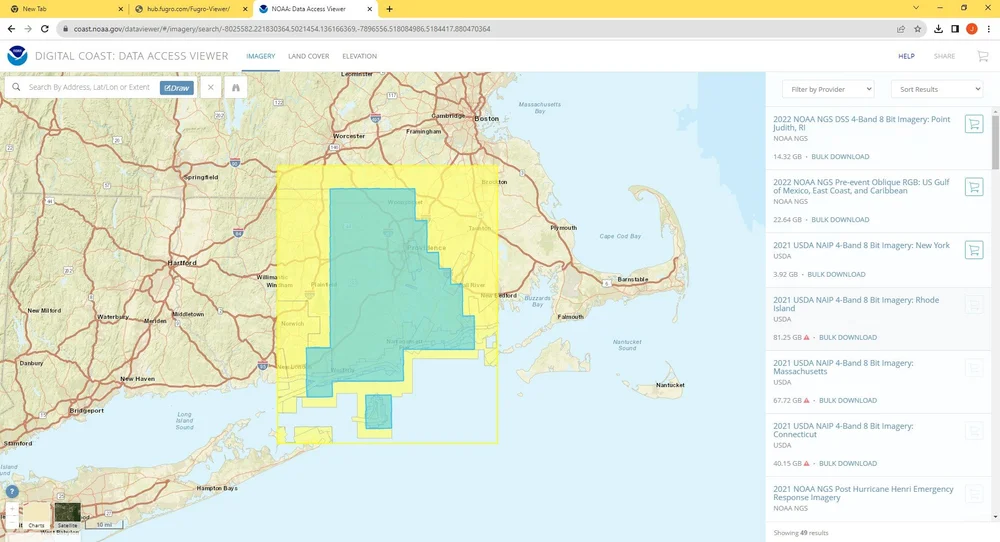
Task: Open Chrome three-dot menu
Action: coord(989,29)
